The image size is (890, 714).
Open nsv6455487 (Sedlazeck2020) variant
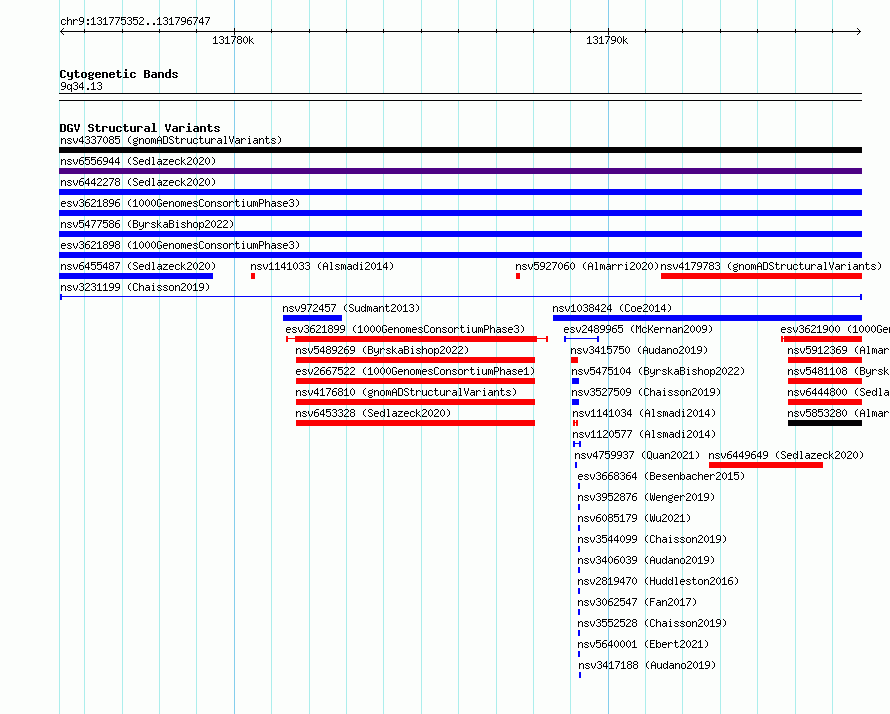point(138,266)
